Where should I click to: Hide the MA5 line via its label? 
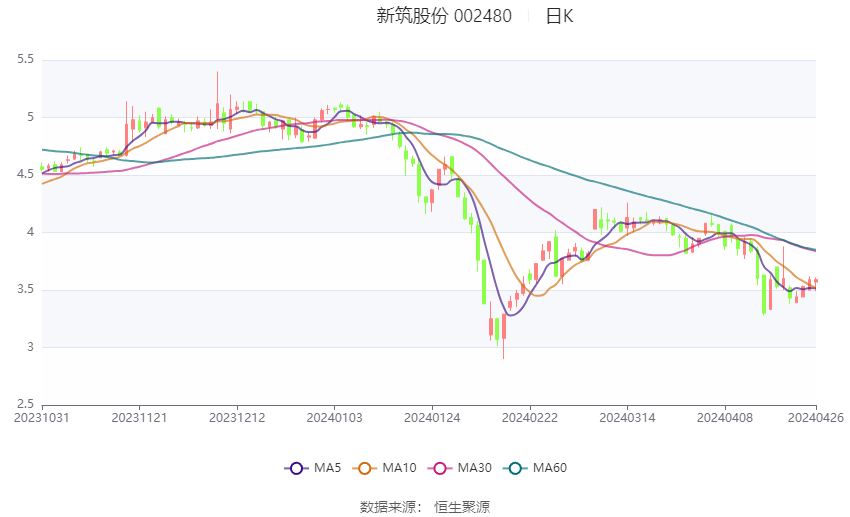[327, 468]
